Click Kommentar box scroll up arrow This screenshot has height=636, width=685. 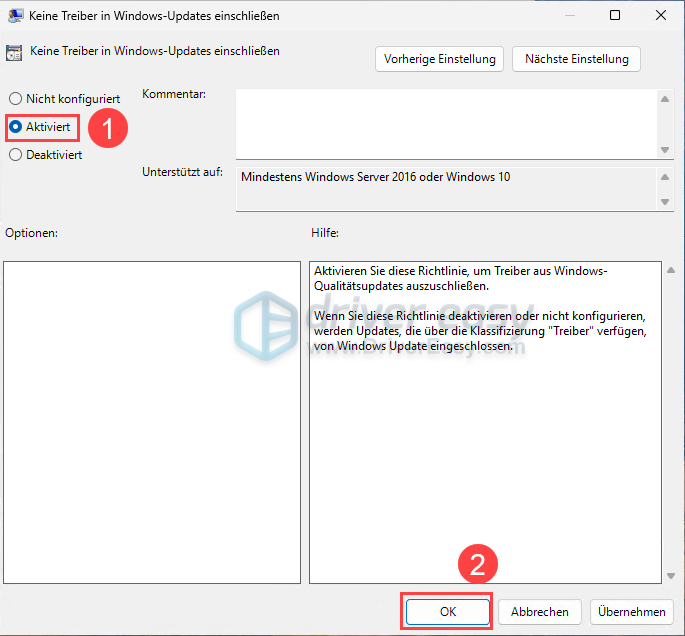click(665, 99)
